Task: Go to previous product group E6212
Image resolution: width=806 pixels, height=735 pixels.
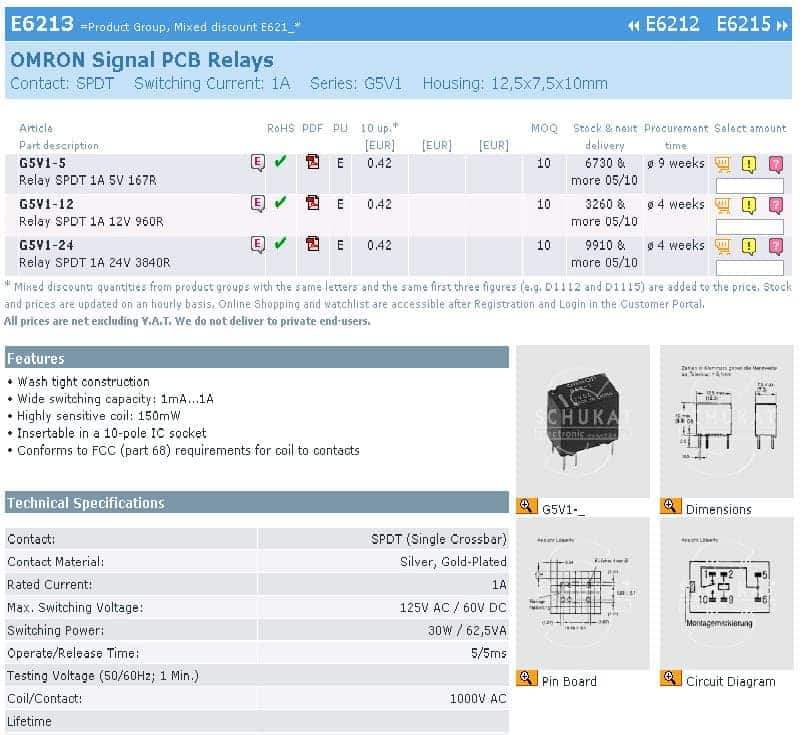Action: pos(664,24)
